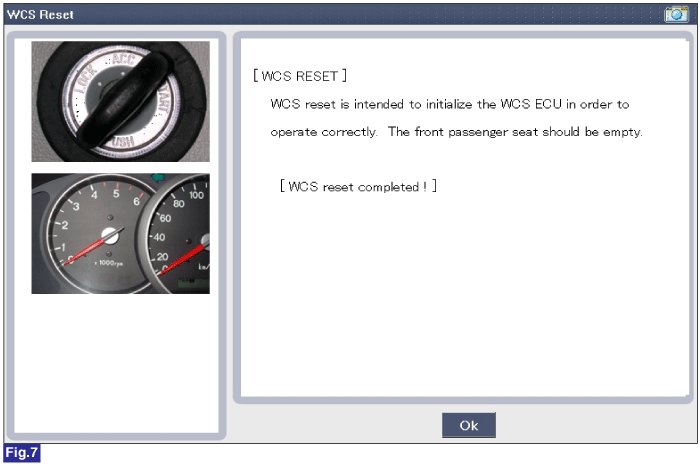700x464 pixels.
Task: Click the Fig.7 label
Action: (22, 453)
